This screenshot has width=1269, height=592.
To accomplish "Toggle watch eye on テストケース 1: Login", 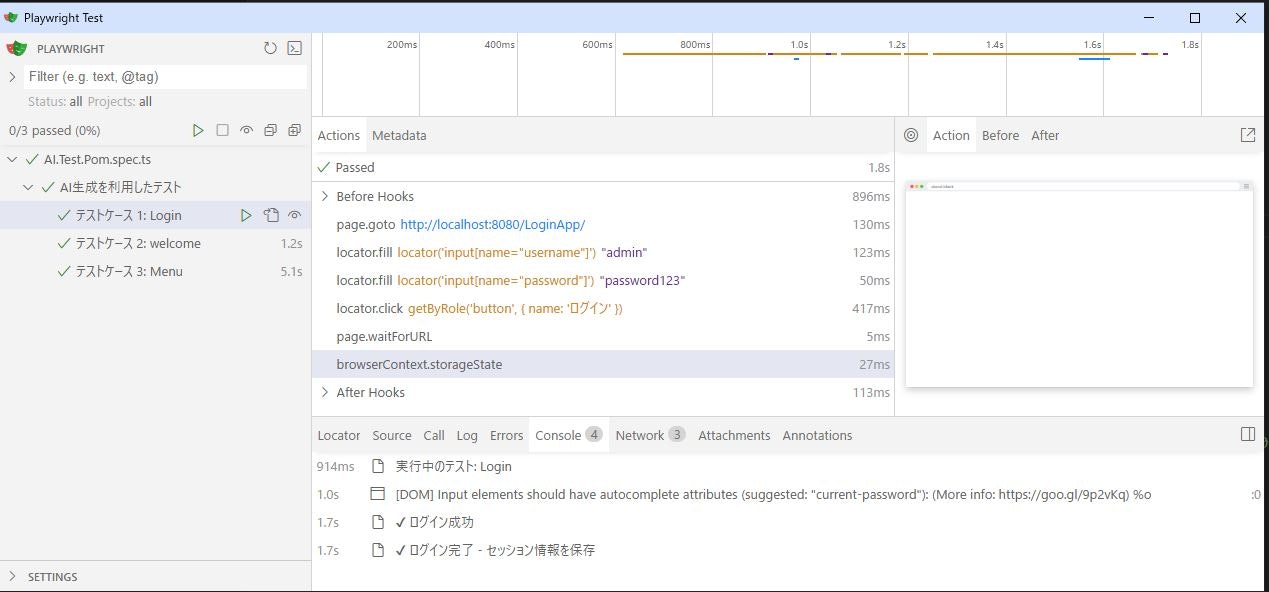I will point(294,215).
